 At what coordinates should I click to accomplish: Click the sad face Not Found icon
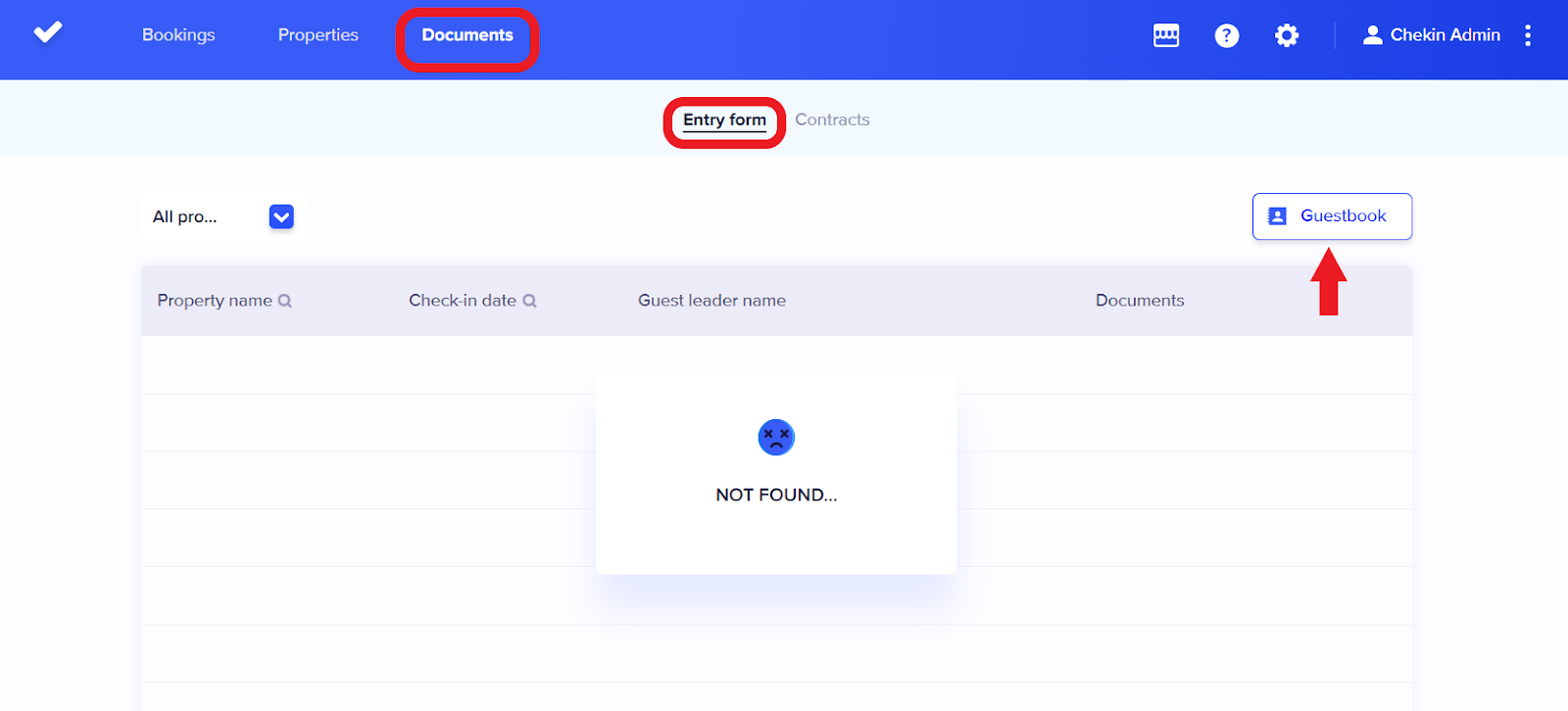(x=776, y=438)
